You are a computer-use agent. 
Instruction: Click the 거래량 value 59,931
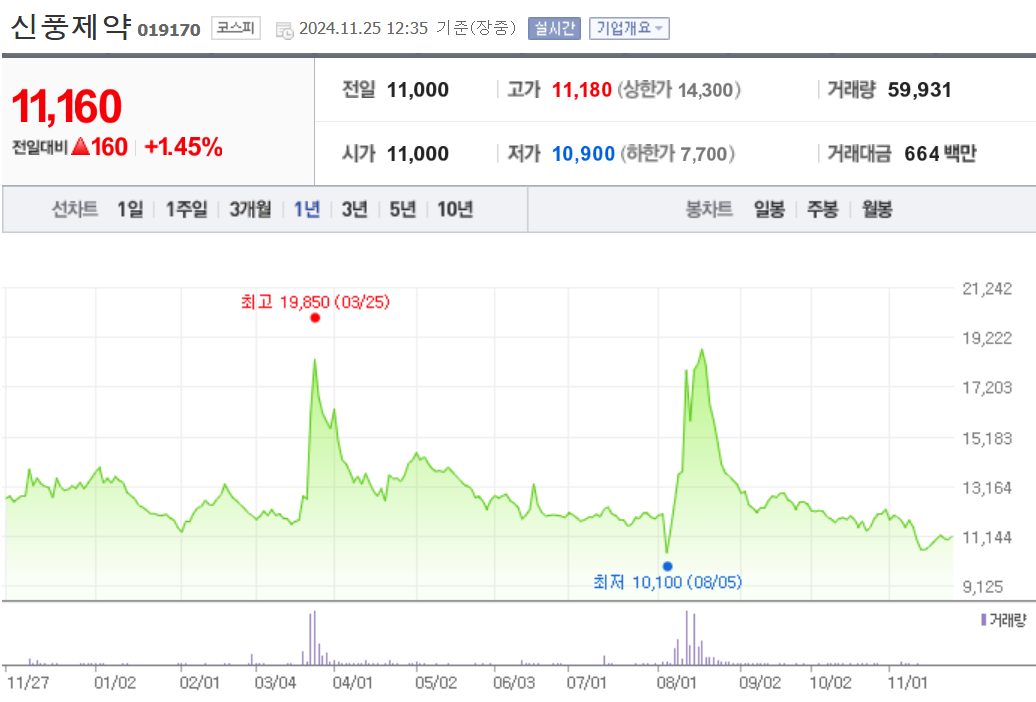[x=920, y=90]
